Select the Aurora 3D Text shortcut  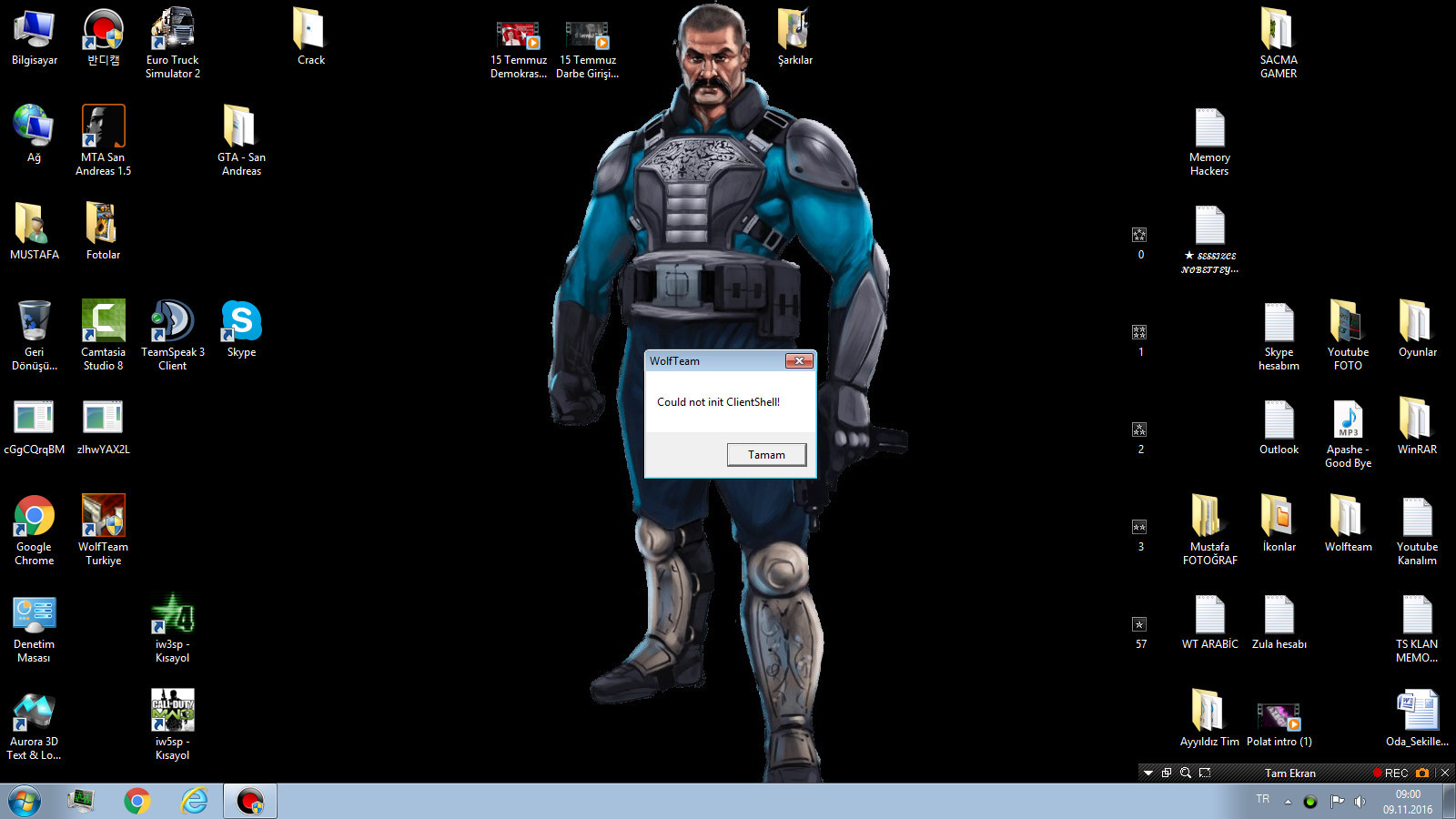(35, 725)
